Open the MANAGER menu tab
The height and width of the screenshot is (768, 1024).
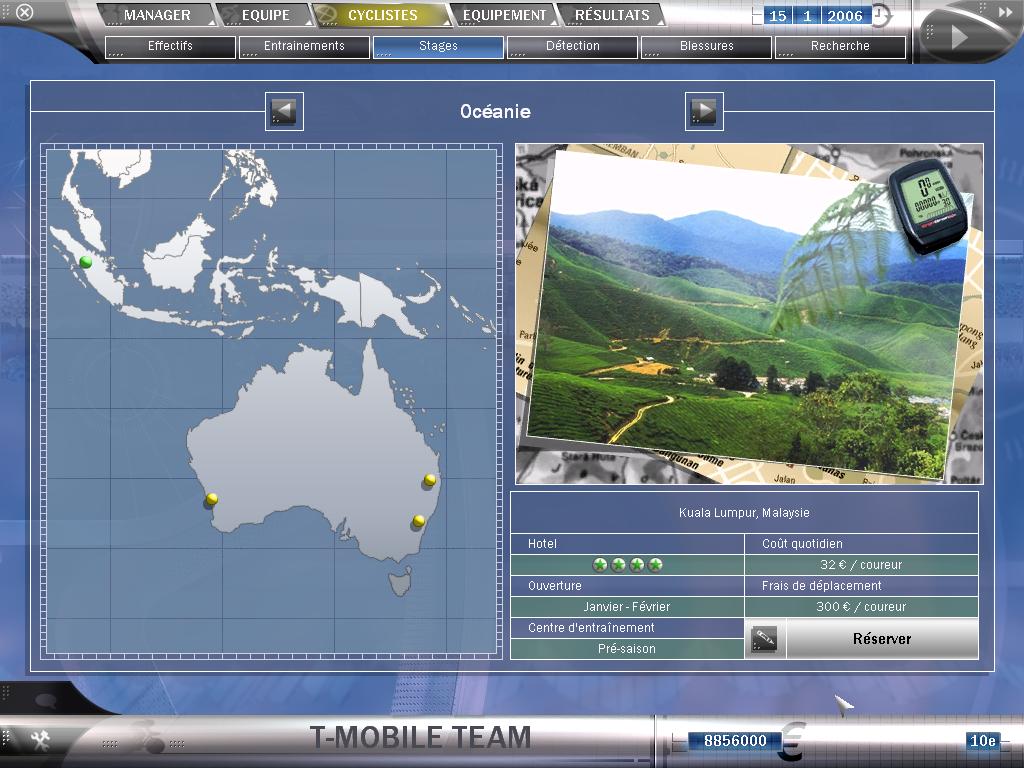pos(157,15)
